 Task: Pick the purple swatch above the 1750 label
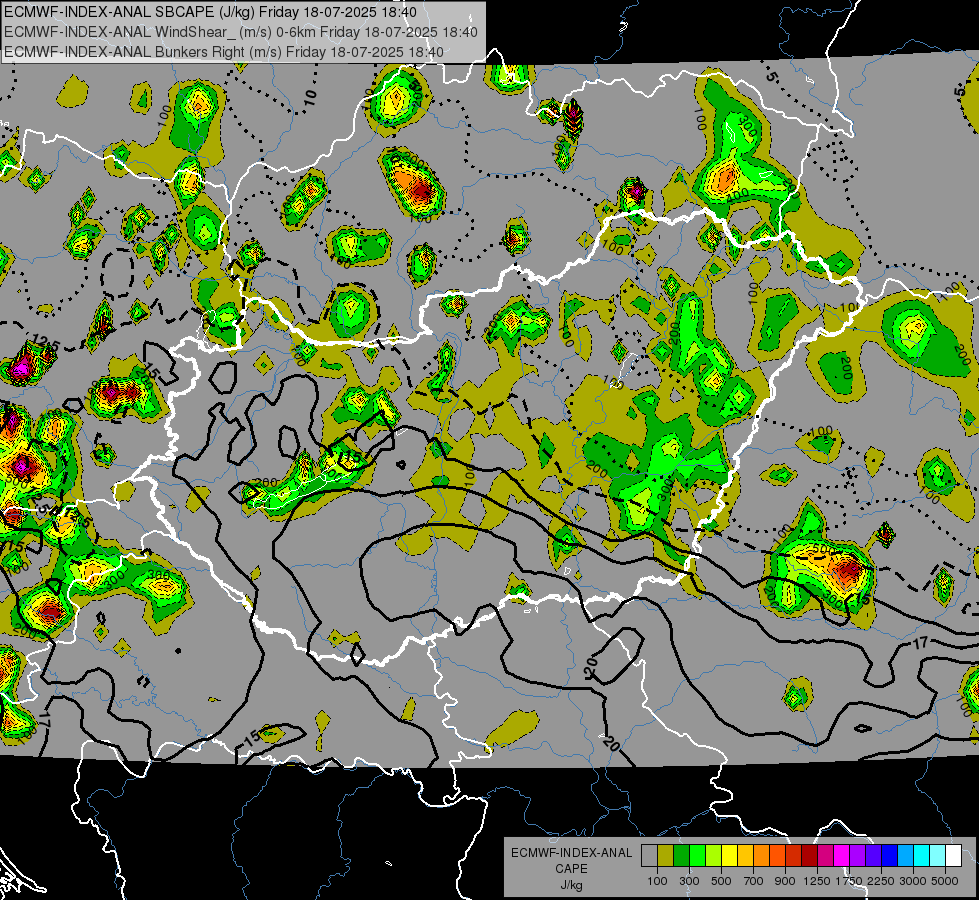[858, 856]
